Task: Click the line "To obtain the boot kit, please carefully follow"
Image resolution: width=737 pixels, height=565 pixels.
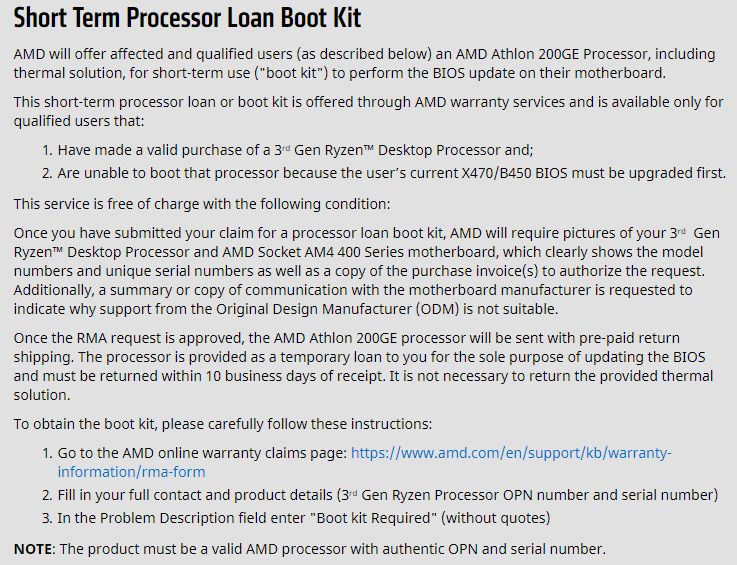Action: 223,425
